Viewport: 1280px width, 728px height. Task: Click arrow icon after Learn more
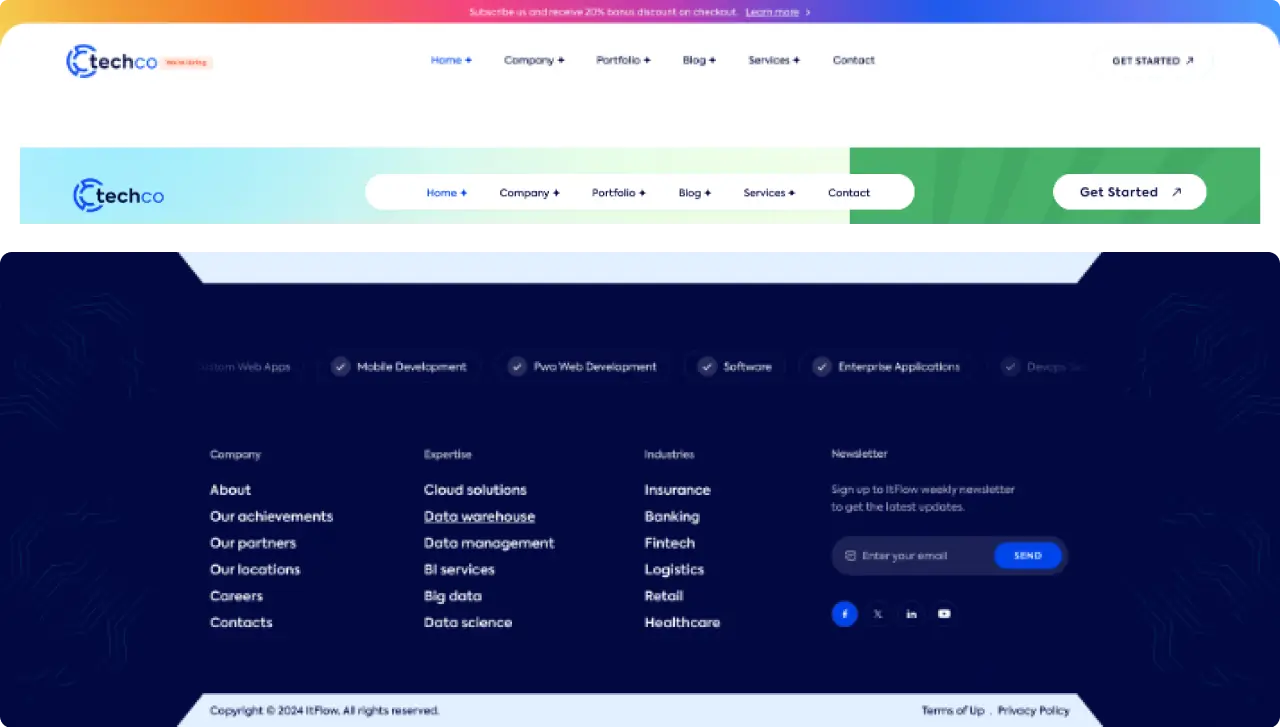(x=808, y=12)
